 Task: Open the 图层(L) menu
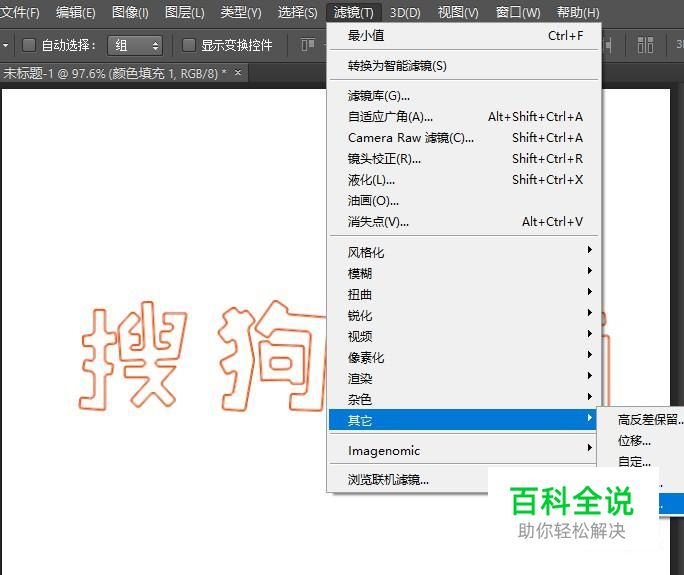185,12
